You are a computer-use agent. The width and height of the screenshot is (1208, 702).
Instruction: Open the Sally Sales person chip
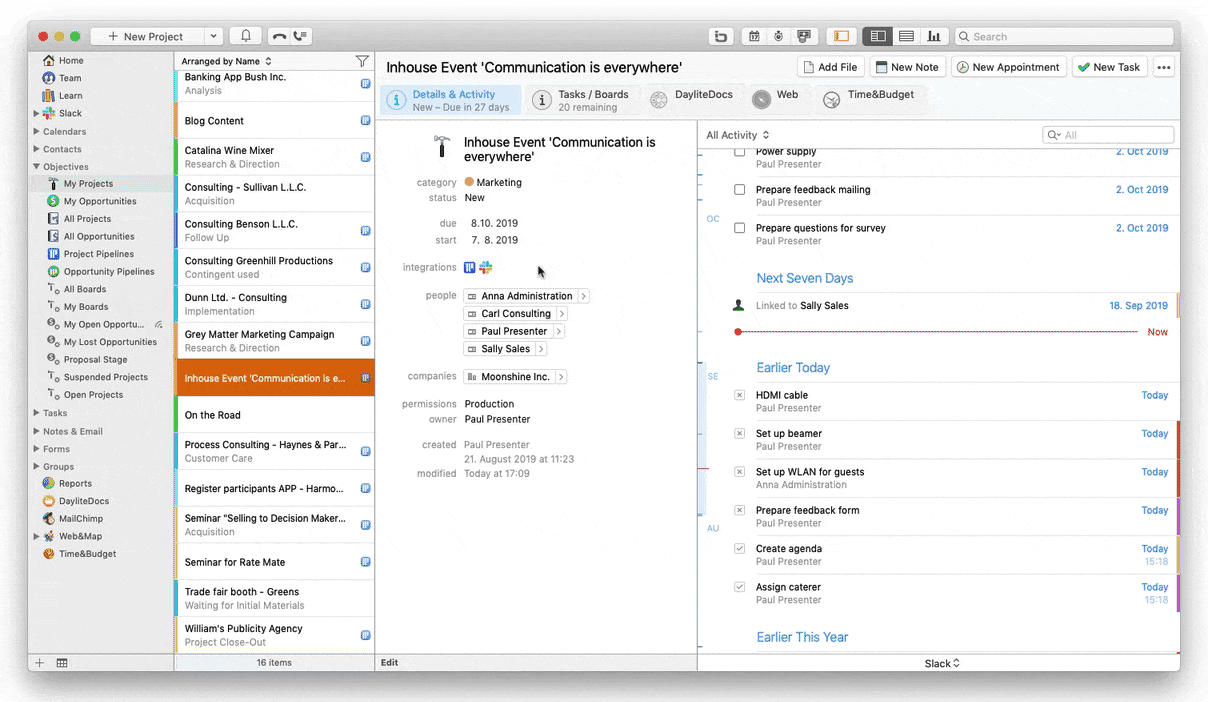coord(505,349)
